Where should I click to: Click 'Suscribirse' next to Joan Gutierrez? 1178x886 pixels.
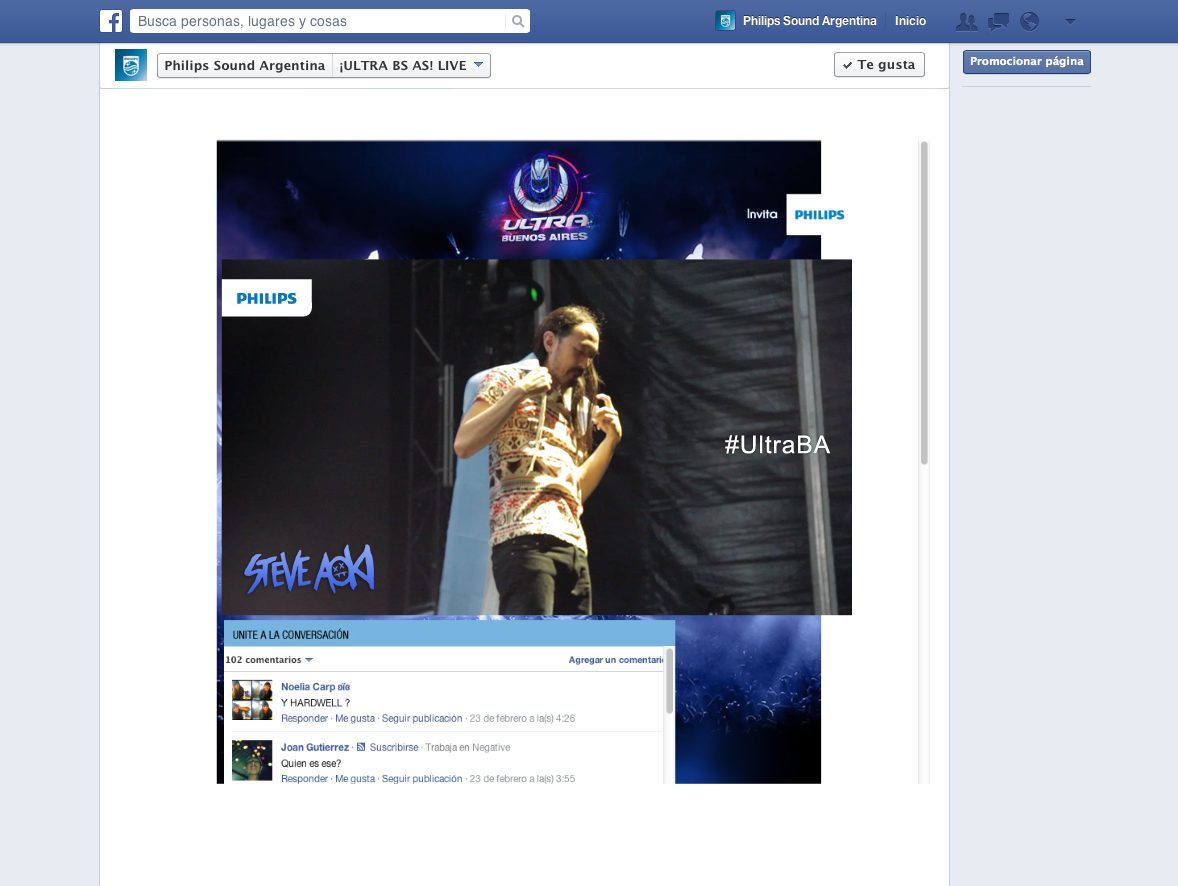coord(394,747)
